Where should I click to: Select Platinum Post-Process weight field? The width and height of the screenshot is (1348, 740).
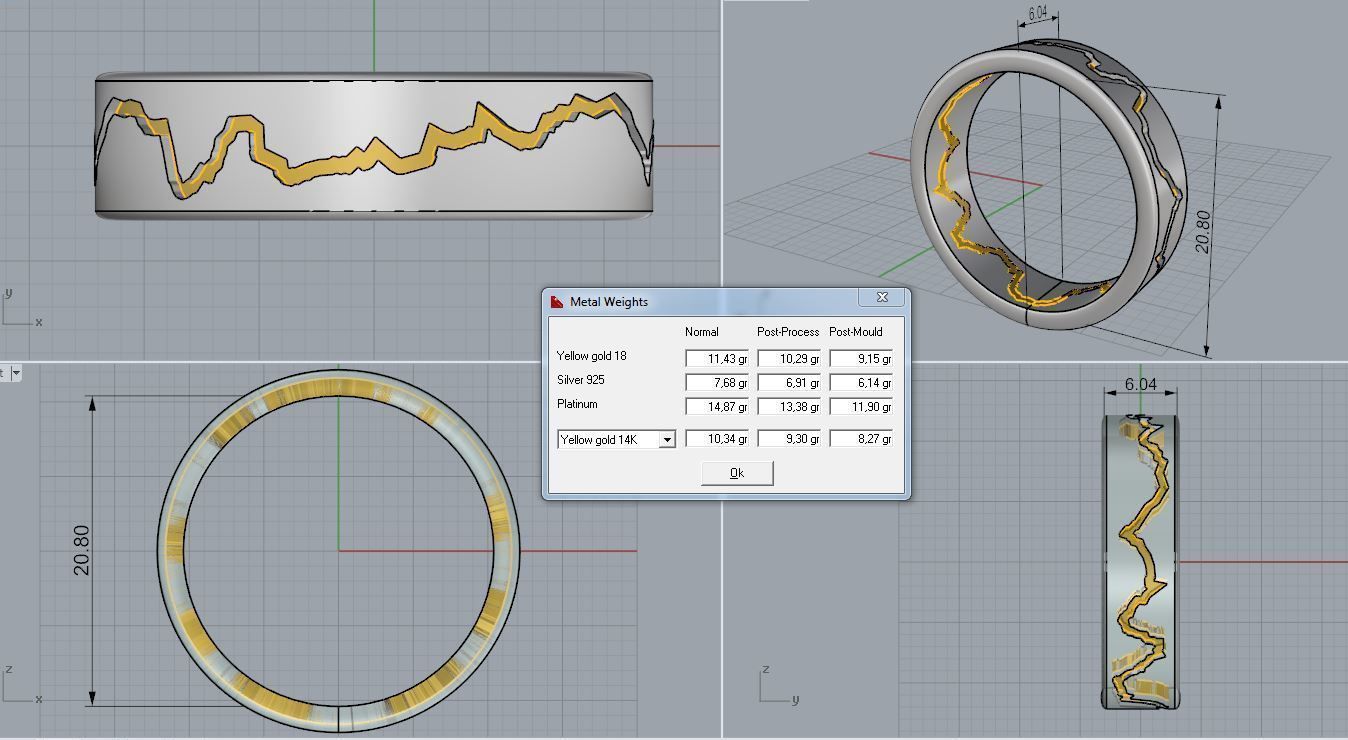(788, 406)
